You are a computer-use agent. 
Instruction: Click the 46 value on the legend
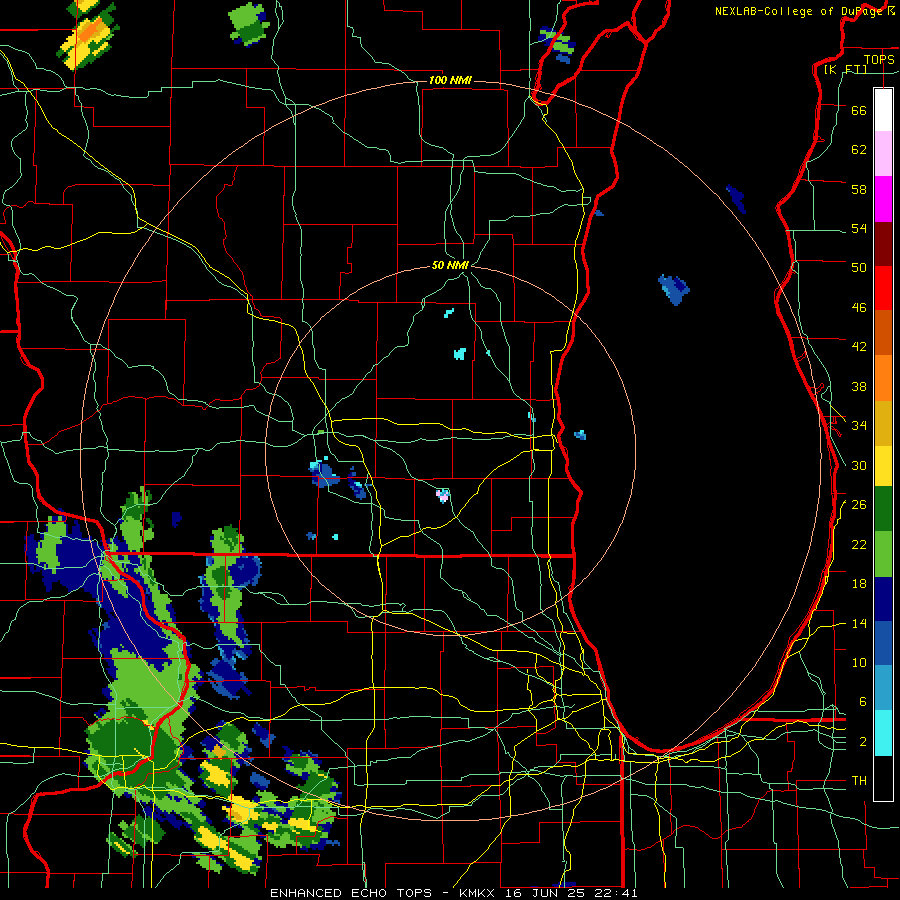[859, 308]
